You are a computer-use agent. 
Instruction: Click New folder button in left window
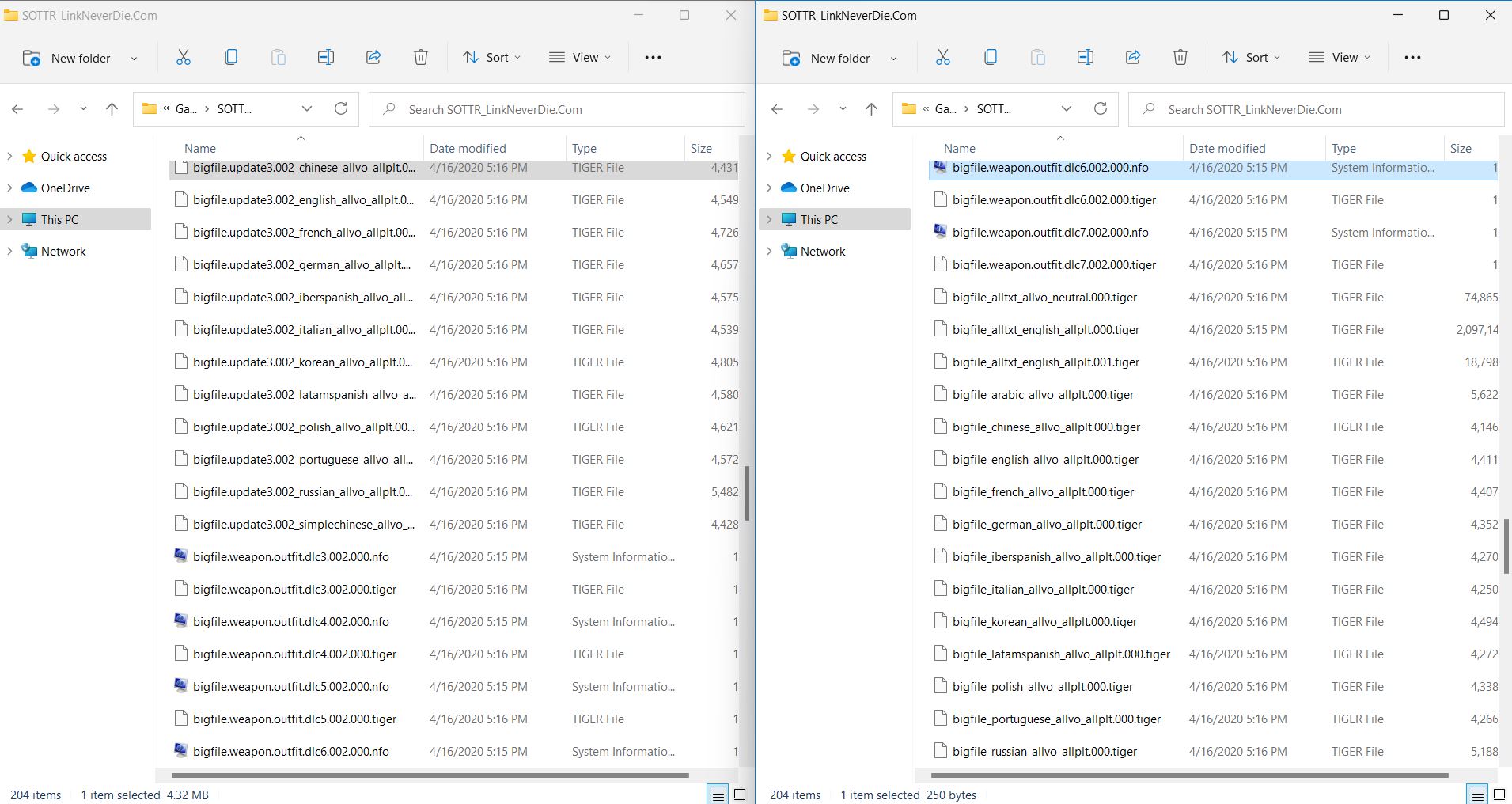point(66,58)
